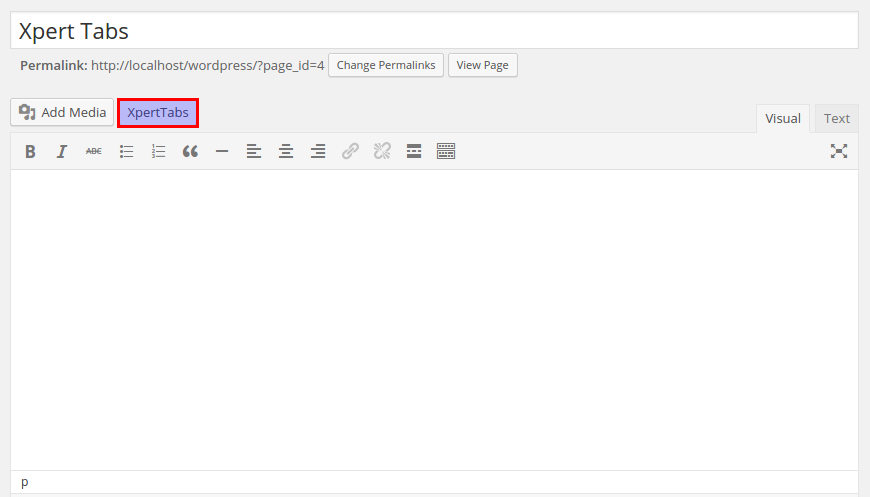Toggle italic formatting
Viewport: 870px width, 497px height.
pyautogui.click(x=62, y=151)
